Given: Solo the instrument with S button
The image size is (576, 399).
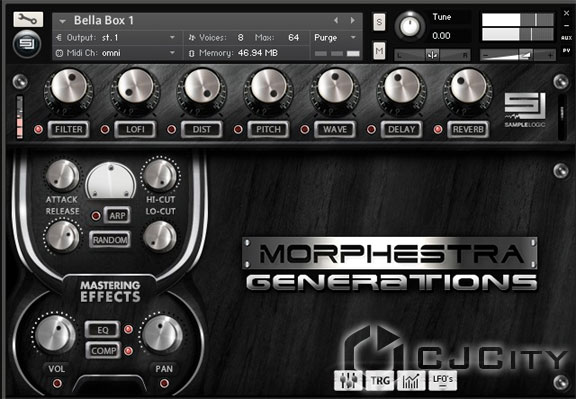Looking at the screenshot, I should pyautogui.click(x=379, y=22).
